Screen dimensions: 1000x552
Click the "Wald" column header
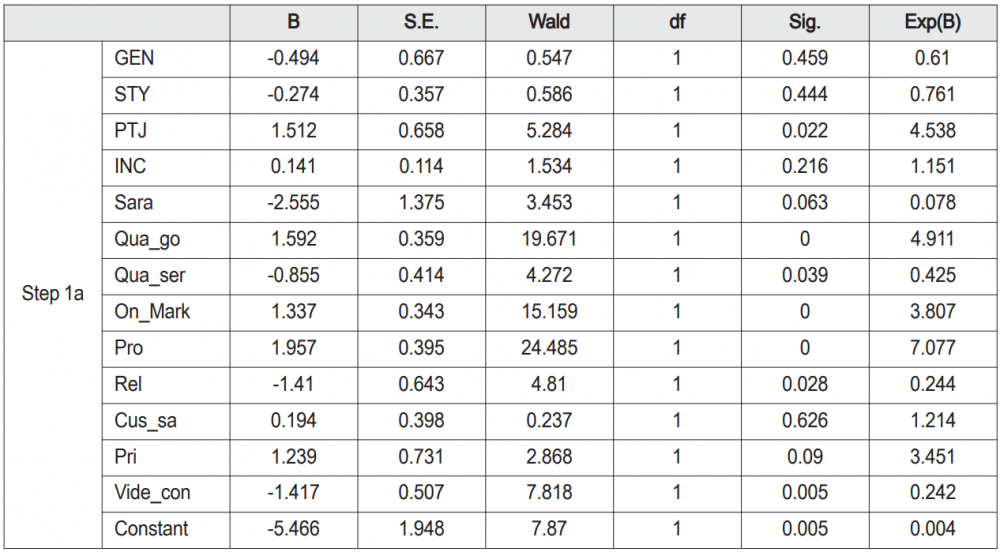click(549, 22)
